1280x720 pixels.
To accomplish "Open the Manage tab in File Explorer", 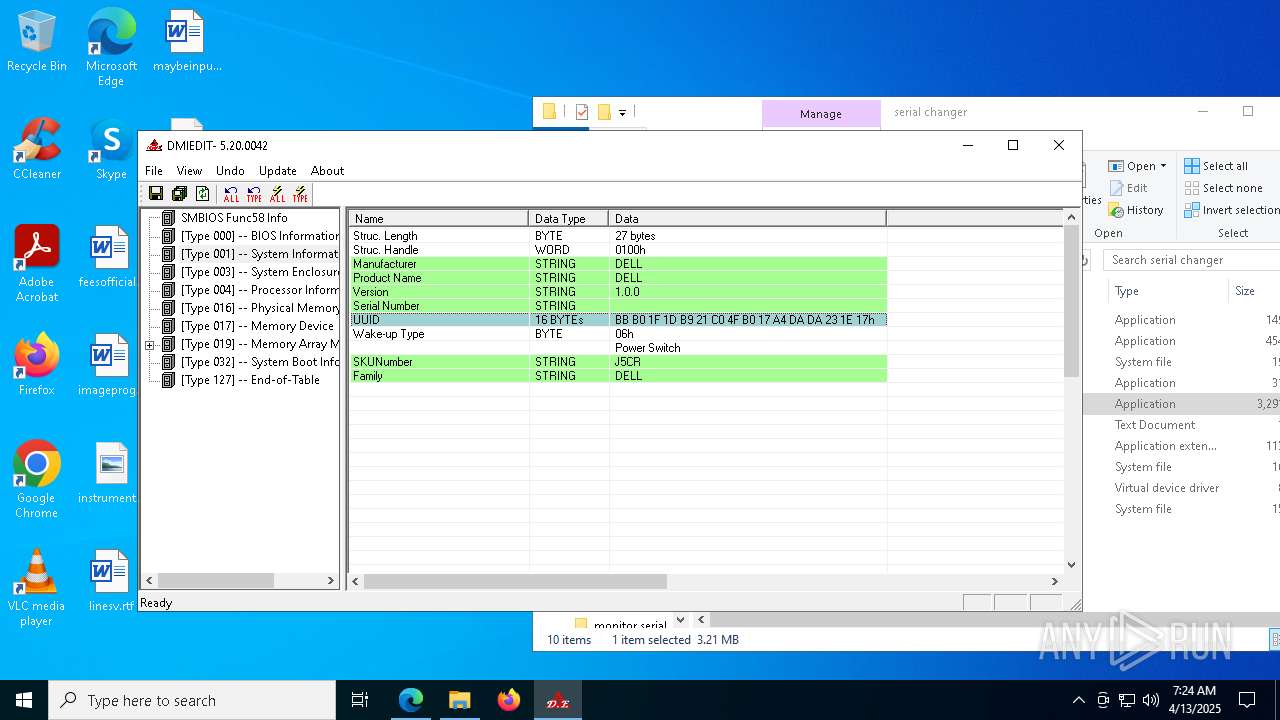I will pos(821,114).
